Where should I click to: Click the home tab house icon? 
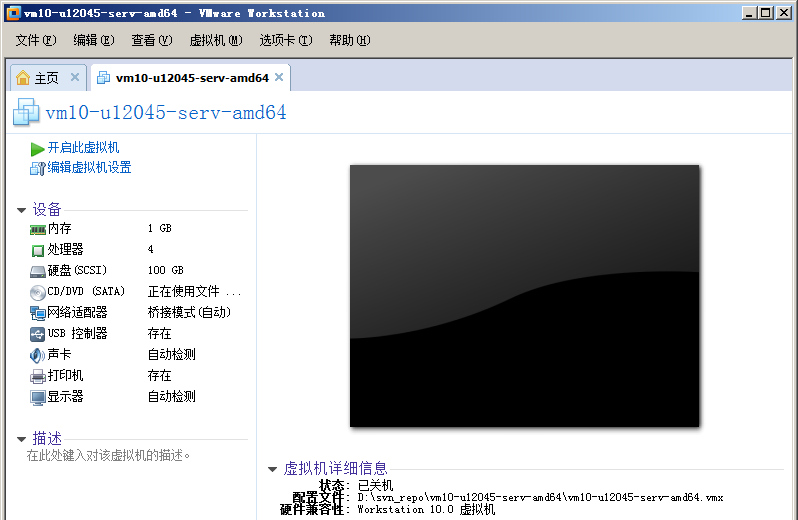coord(23,78)
